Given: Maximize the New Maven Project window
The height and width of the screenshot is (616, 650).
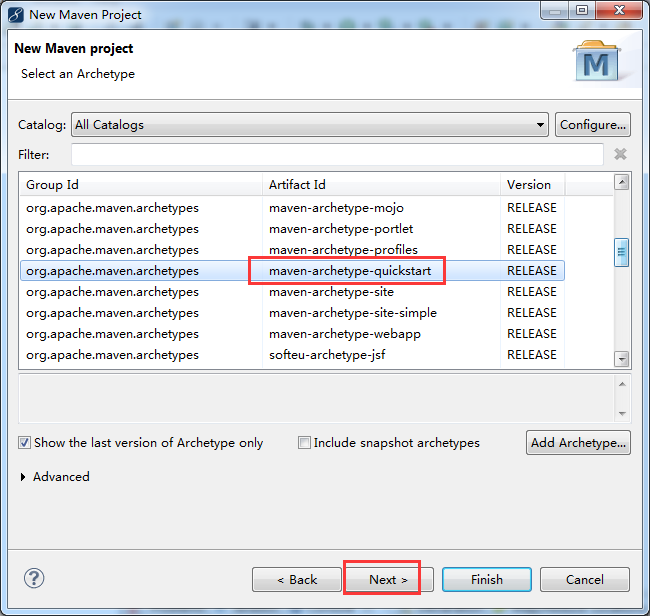Looking at the screenshot, I should click(582, 10).
